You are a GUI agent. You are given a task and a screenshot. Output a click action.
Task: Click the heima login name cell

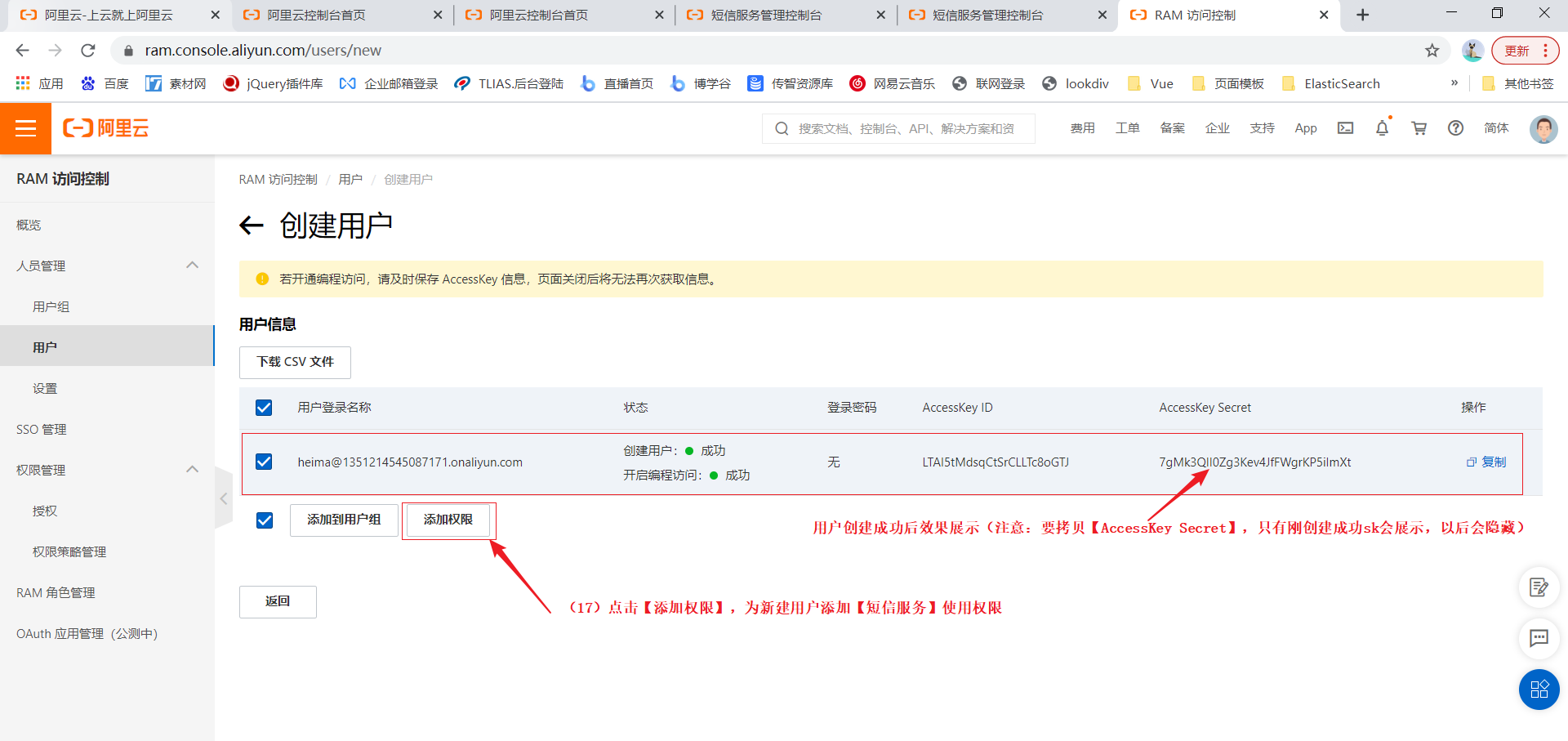tap(410, 462)
